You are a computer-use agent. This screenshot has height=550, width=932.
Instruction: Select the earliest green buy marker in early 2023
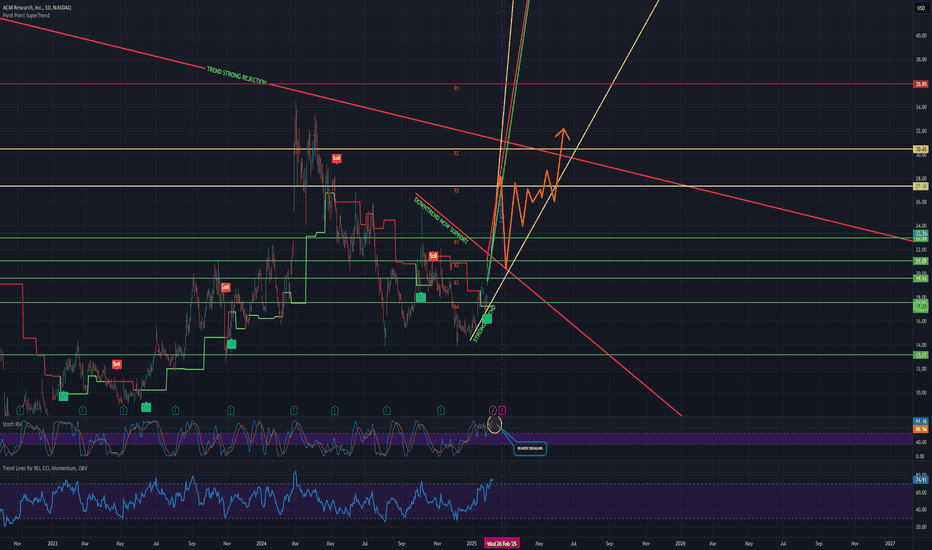point(64,396)
